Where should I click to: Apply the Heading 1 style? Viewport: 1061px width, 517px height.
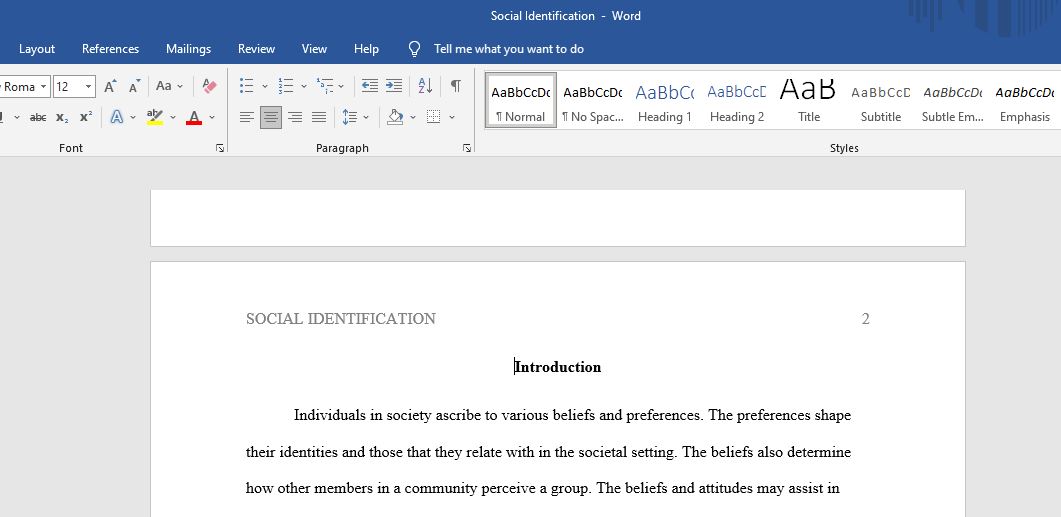click(x=664, y=101)
